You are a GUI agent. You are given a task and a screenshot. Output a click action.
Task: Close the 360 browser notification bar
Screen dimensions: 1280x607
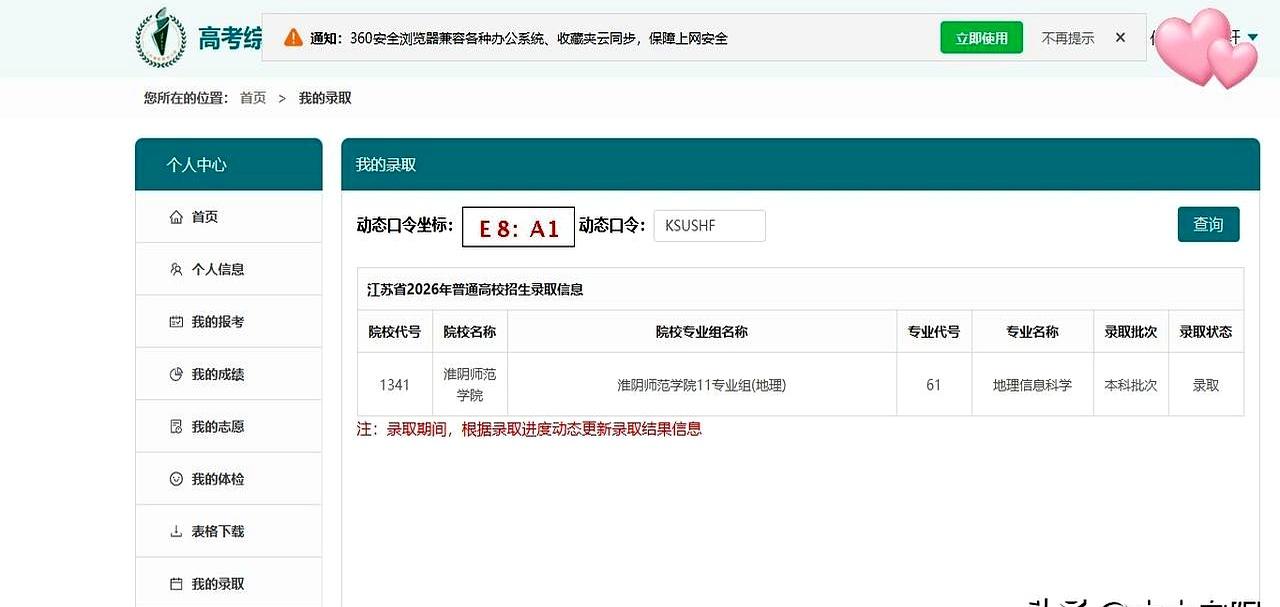1120,38
